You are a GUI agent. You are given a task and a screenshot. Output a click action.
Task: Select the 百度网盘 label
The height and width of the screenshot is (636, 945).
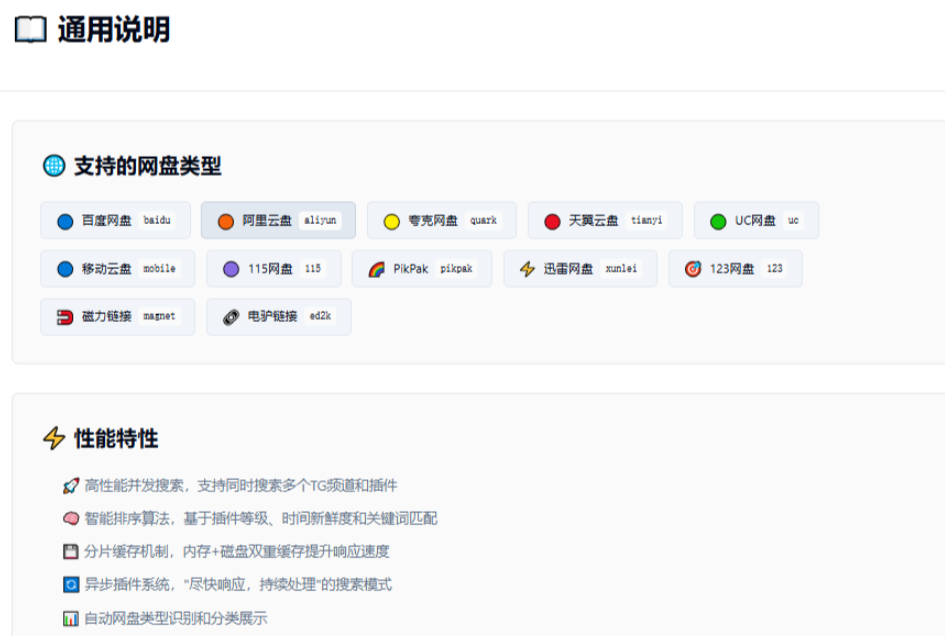tap(107, 221)
